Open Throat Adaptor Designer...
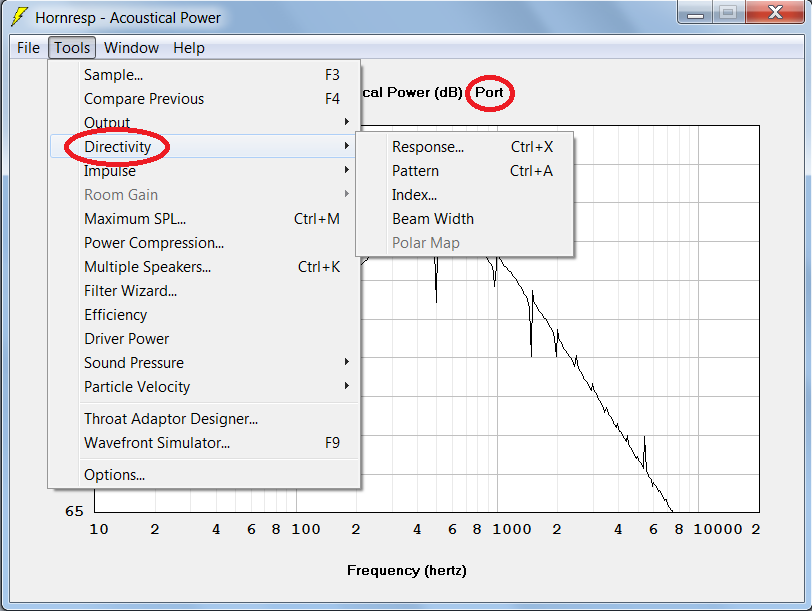This screenshot has width=812, height=611. [205, 418]
